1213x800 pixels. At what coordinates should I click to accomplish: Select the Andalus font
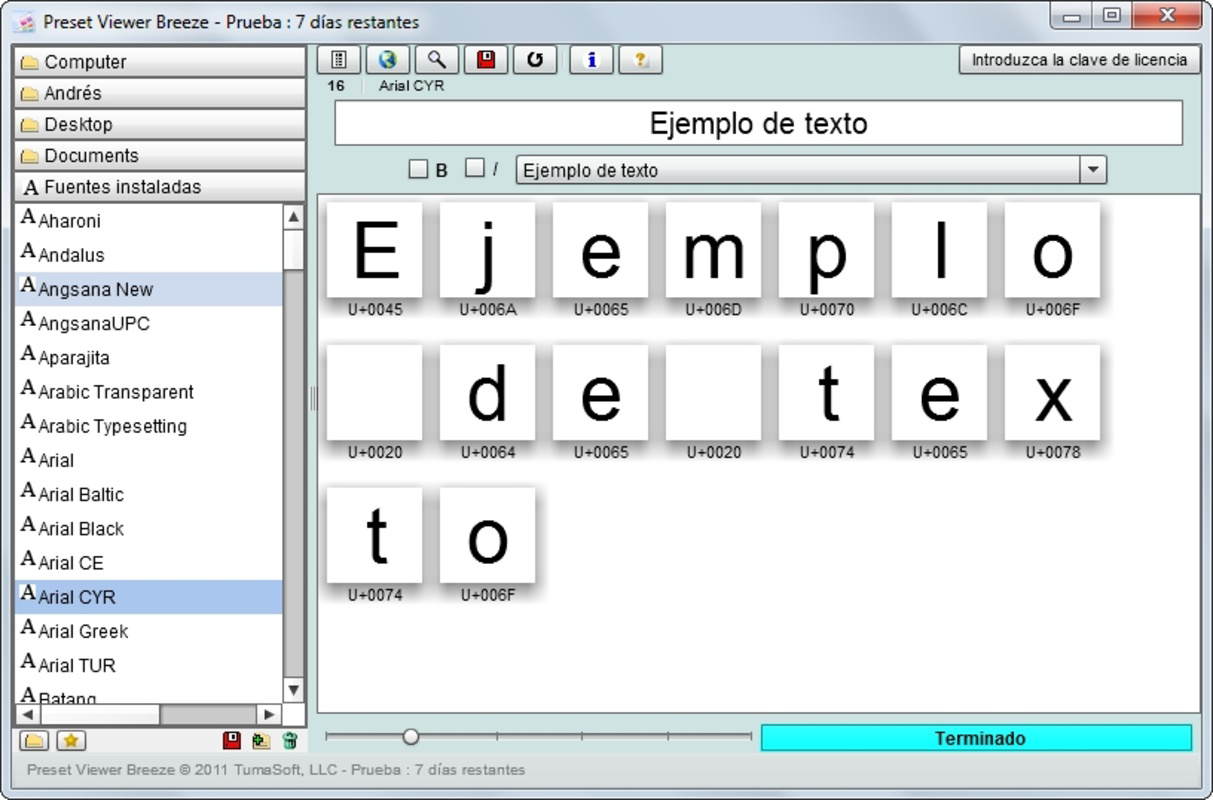coord(149,255)
